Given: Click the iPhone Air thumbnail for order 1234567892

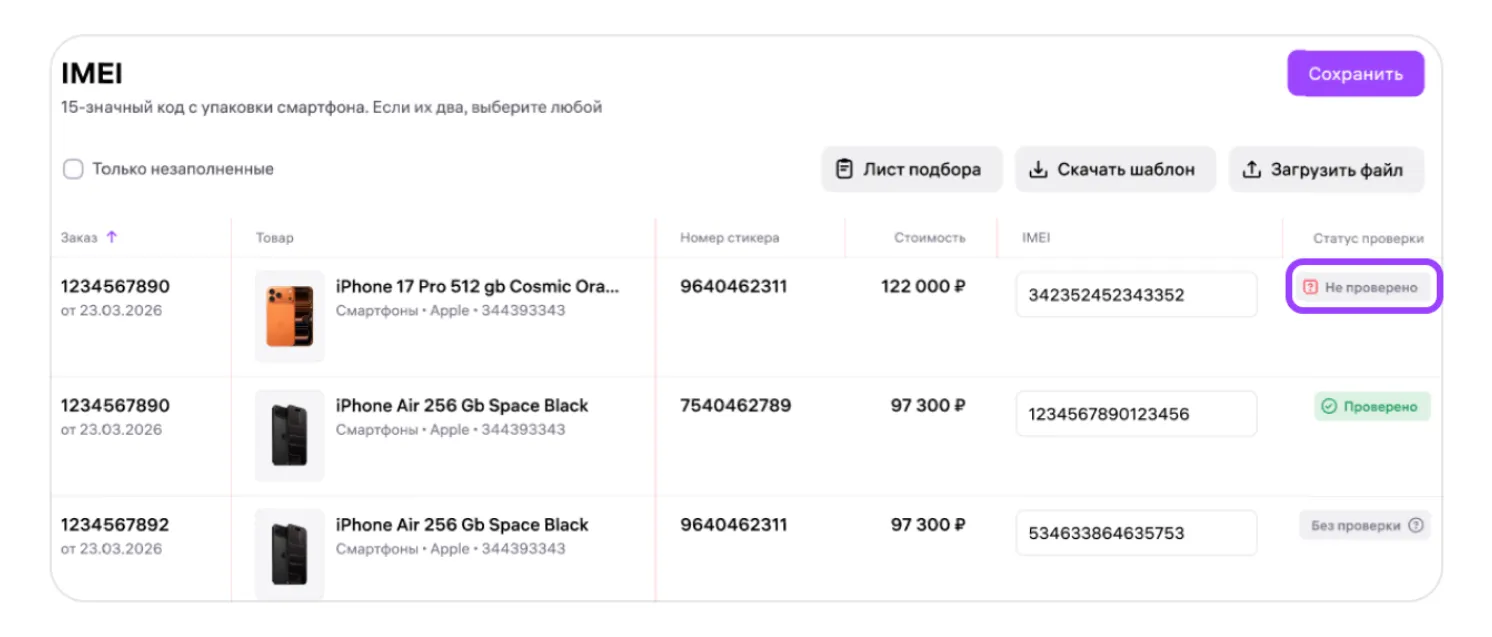Looking at the screenshot, I should tap(289, 553).
